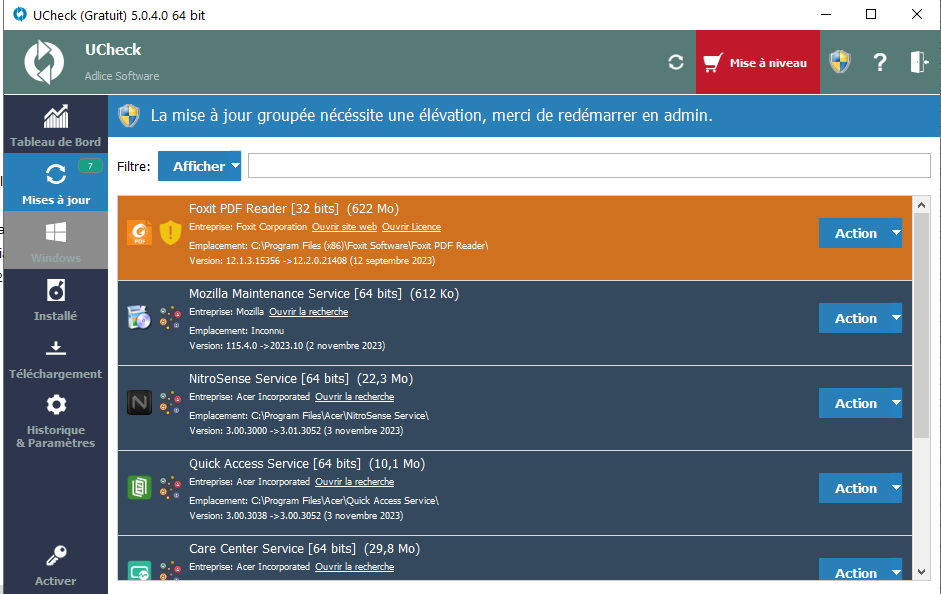Viewport: 941px width, 594px height.
Task: Click scrollbar down arrow of update list
Action: pyautogui.click(x=921, y=572)
